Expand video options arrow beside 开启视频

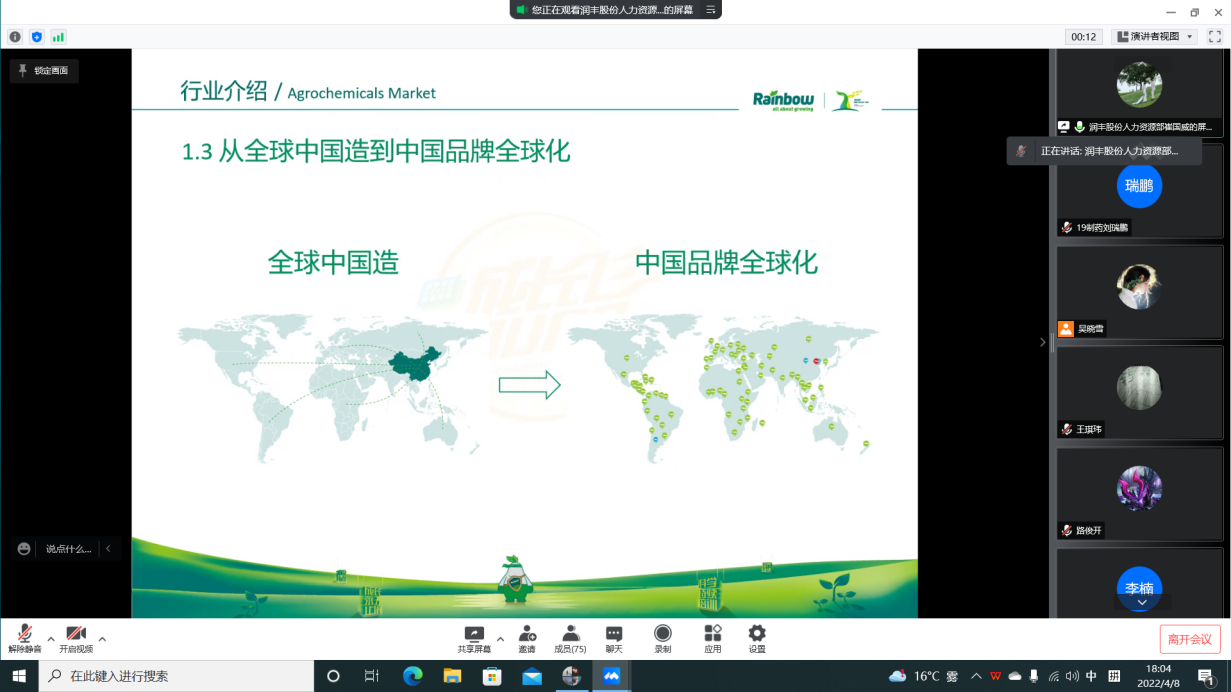(x=102, y=639)
